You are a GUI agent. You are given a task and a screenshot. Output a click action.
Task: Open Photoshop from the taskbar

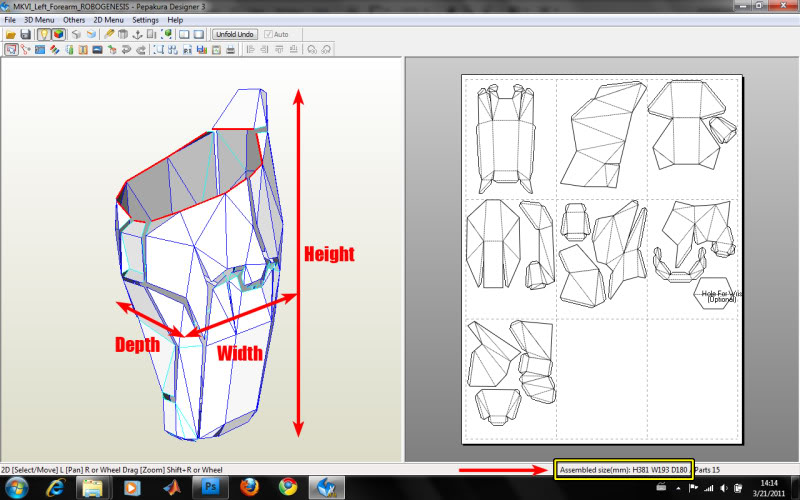[x=211, y=487]
